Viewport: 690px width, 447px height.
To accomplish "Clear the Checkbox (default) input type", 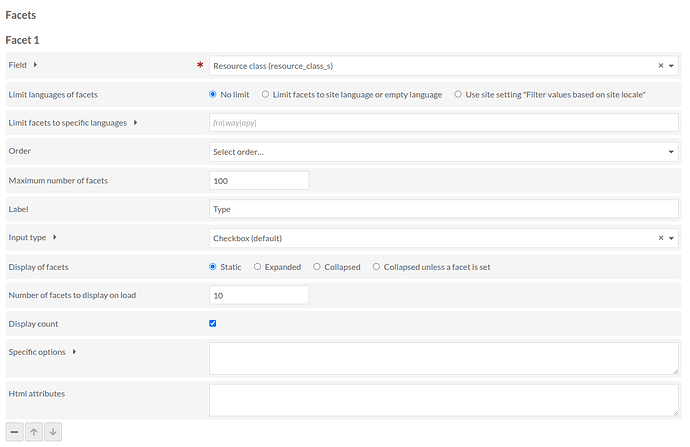I will click(660, 239).
